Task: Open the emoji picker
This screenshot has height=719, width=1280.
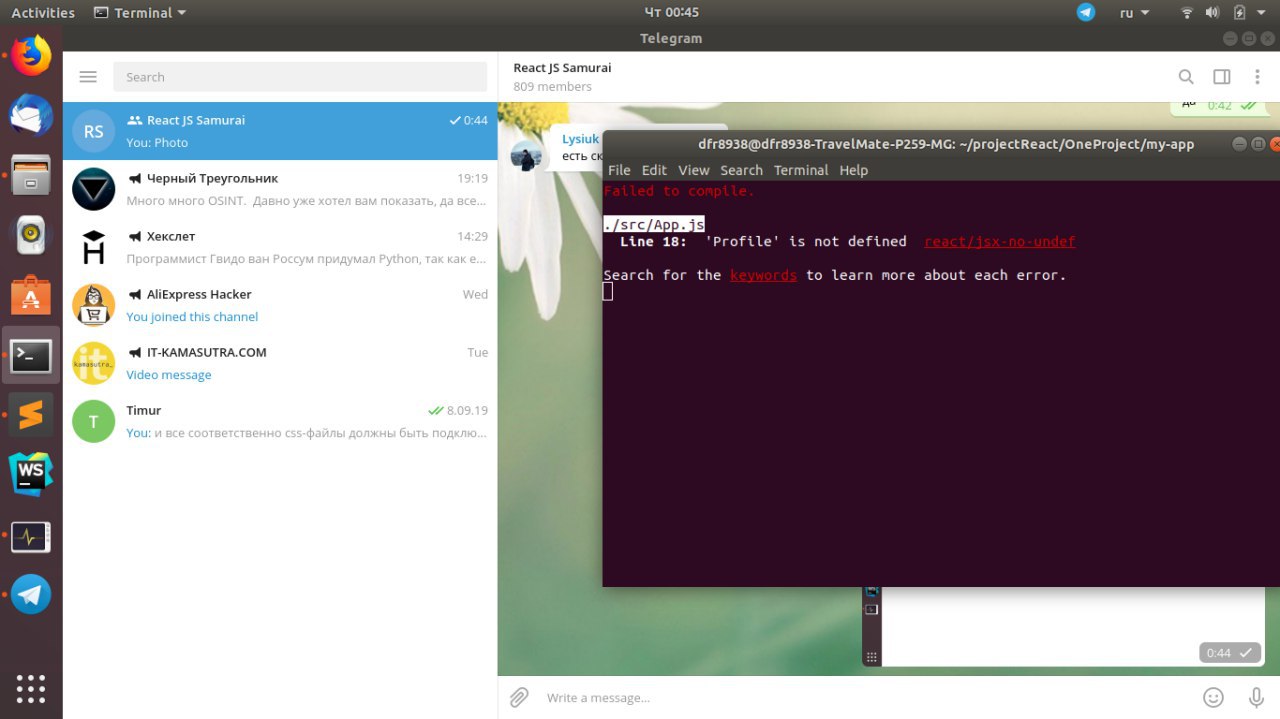Action: tap(1213, 697)
